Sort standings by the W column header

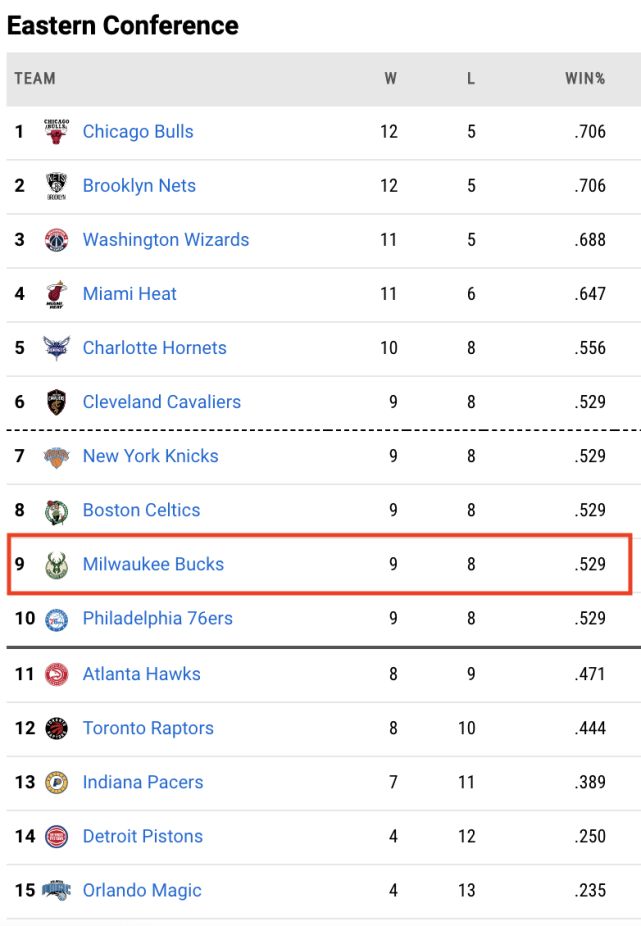391,78
